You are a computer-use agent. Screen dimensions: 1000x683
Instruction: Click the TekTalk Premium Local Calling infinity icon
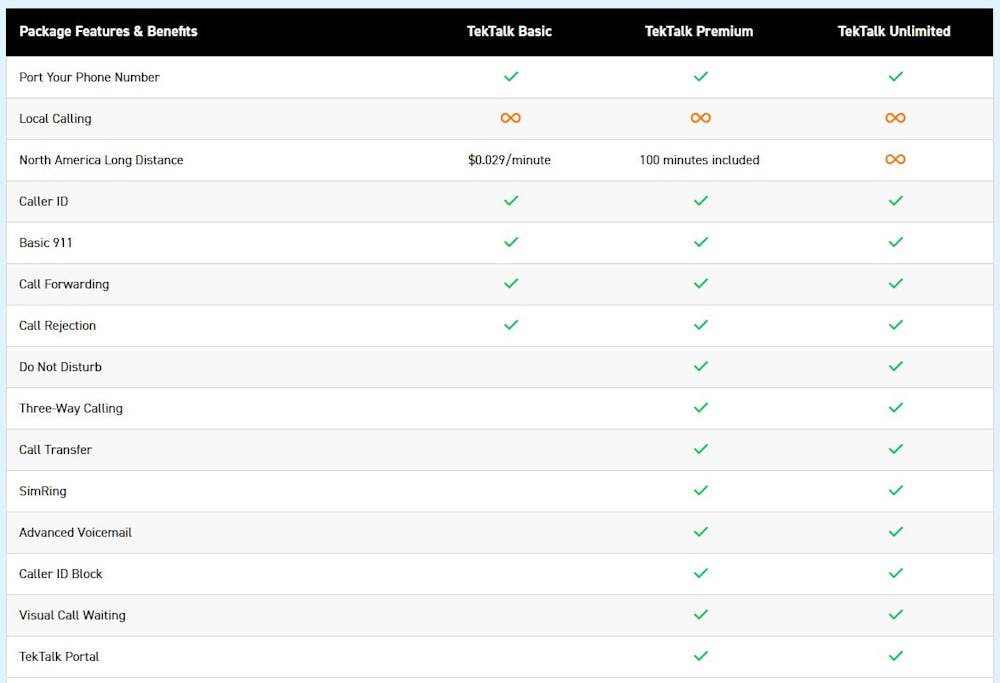tap(701, 118)
